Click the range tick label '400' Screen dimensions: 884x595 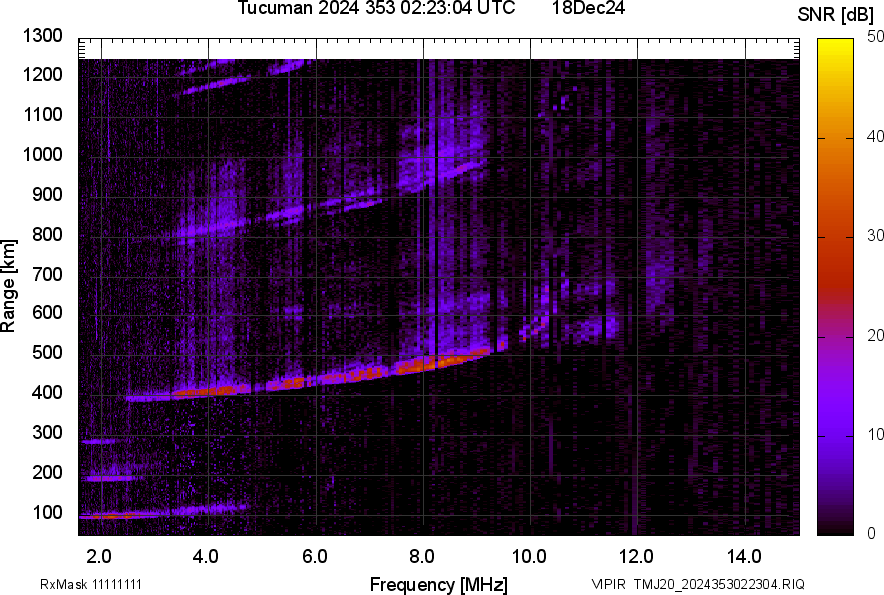pos(47,393)
